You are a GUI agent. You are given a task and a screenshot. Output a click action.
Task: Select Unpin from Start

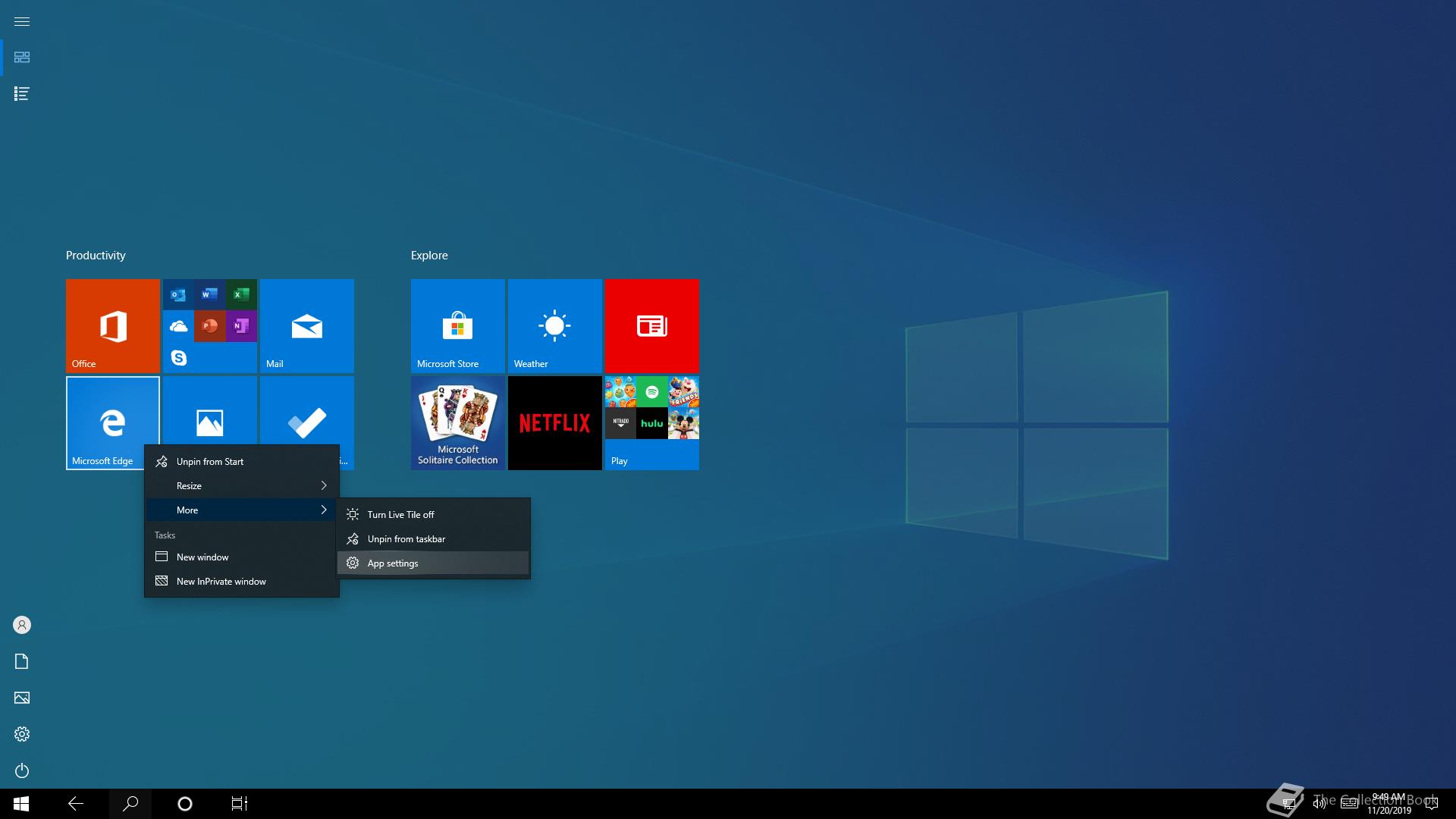coord(242,461)
